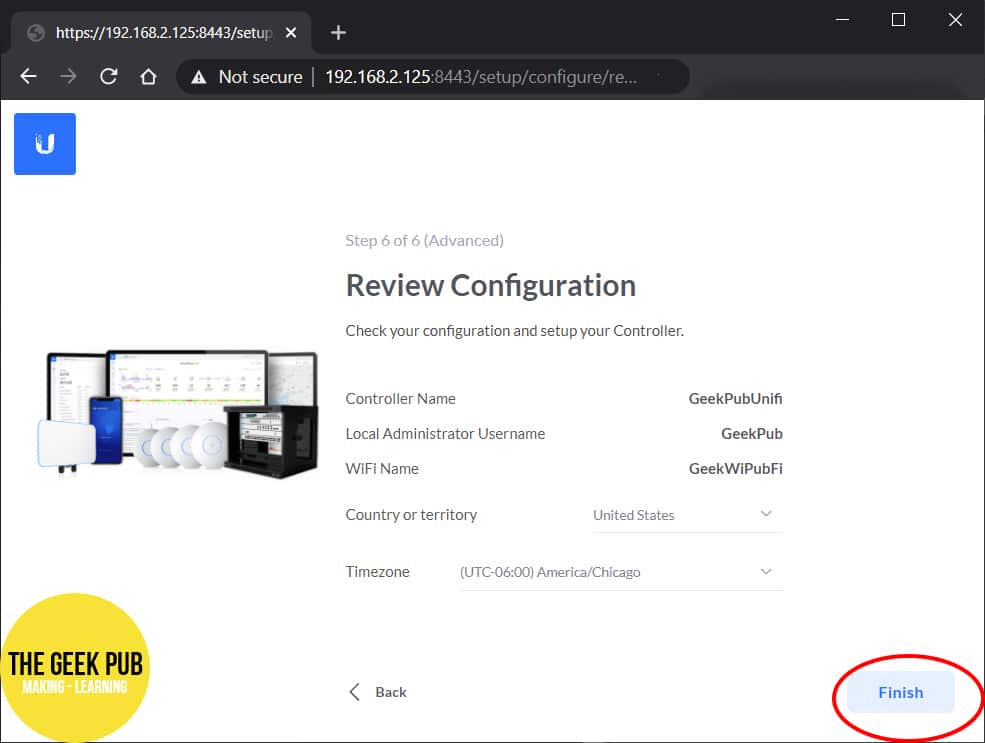
Task: Click the Controller Name label
Action: coord(401,399)
